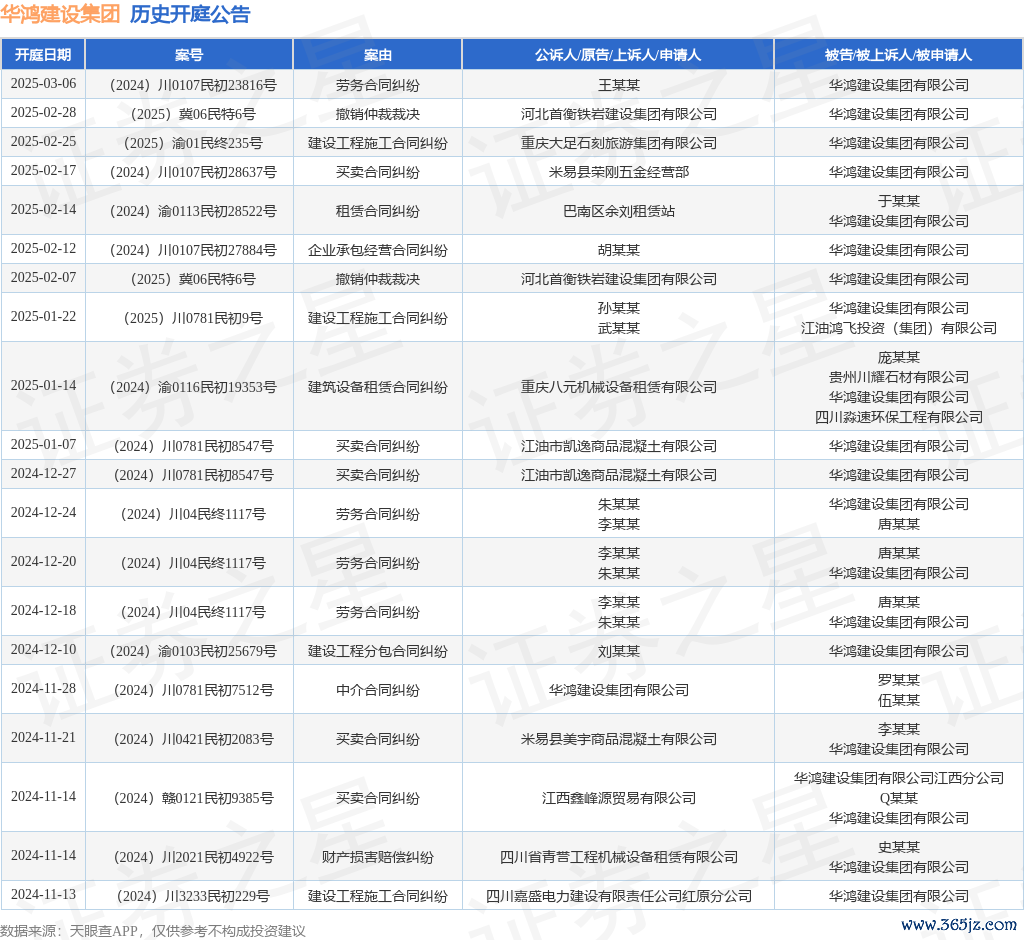The height and width of the screenshot is (940, 1024).
Task: Click the 华鸿建设集团 title text
Action: 60,14
